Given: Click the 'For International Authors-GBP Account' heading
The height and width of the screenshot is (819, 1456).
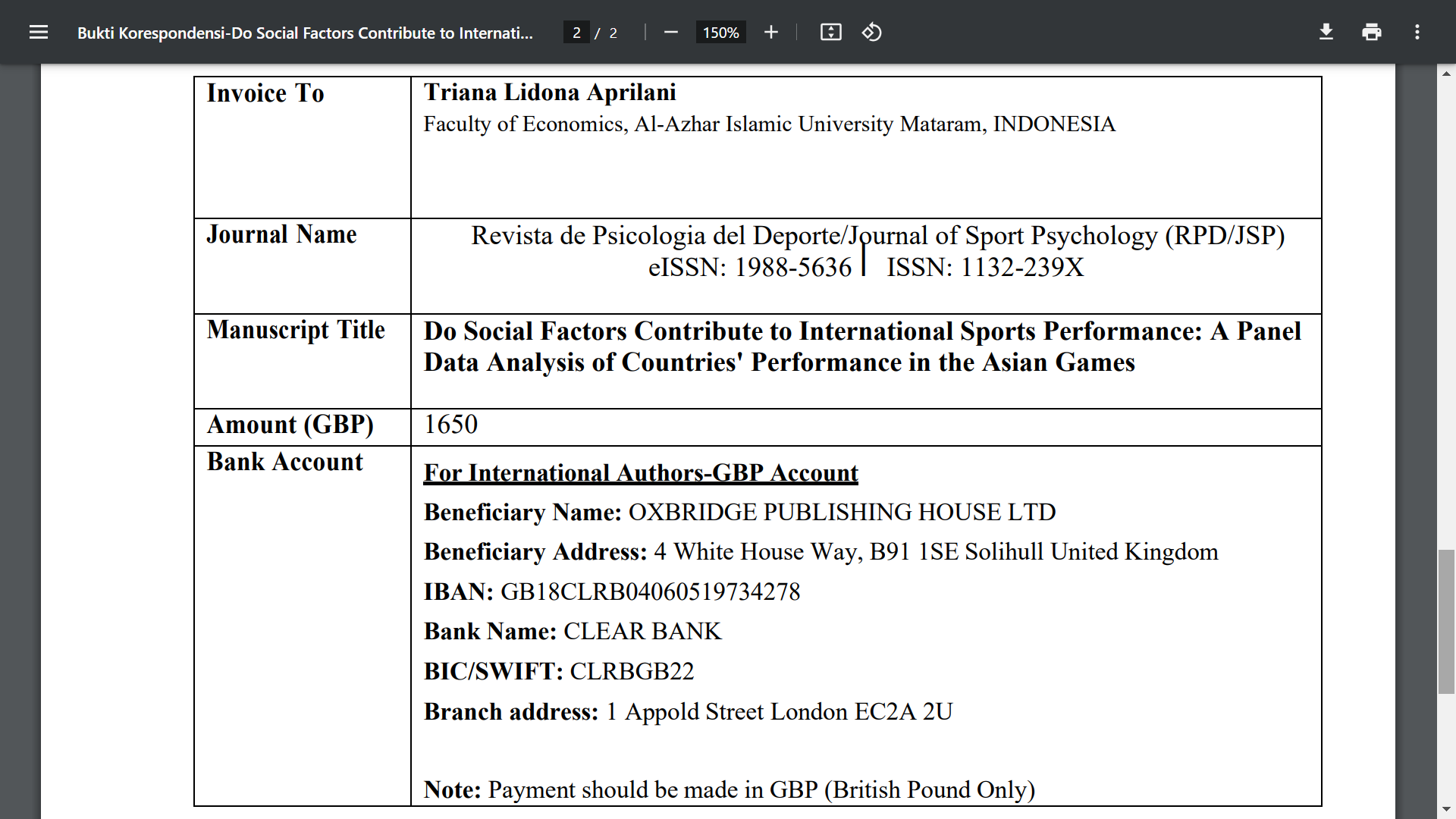Looking at the screenshot, I should [641, 472].
